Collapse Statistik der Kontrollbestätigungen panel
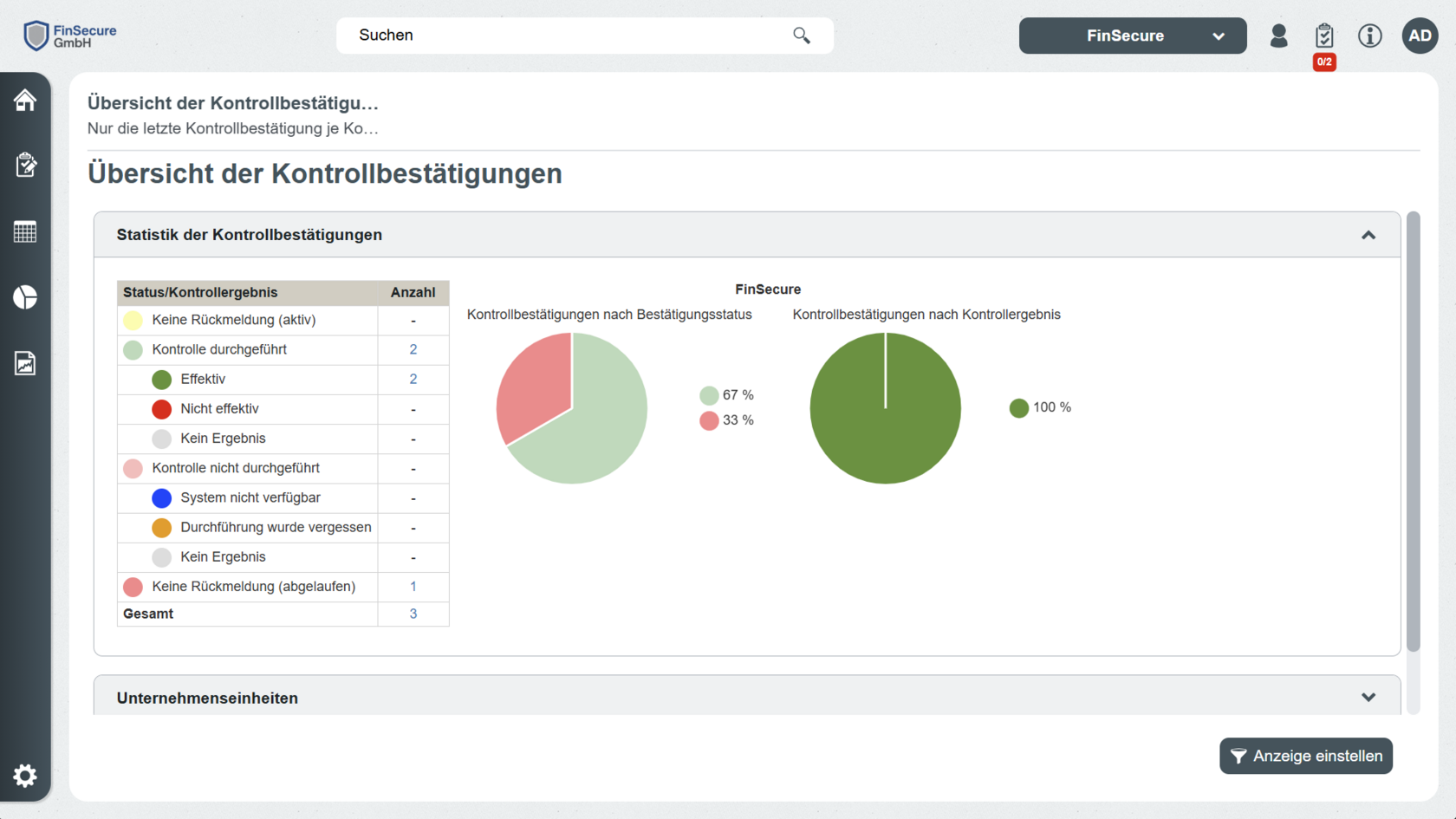The image size is (1456, 819). [x=1368, y=235]
